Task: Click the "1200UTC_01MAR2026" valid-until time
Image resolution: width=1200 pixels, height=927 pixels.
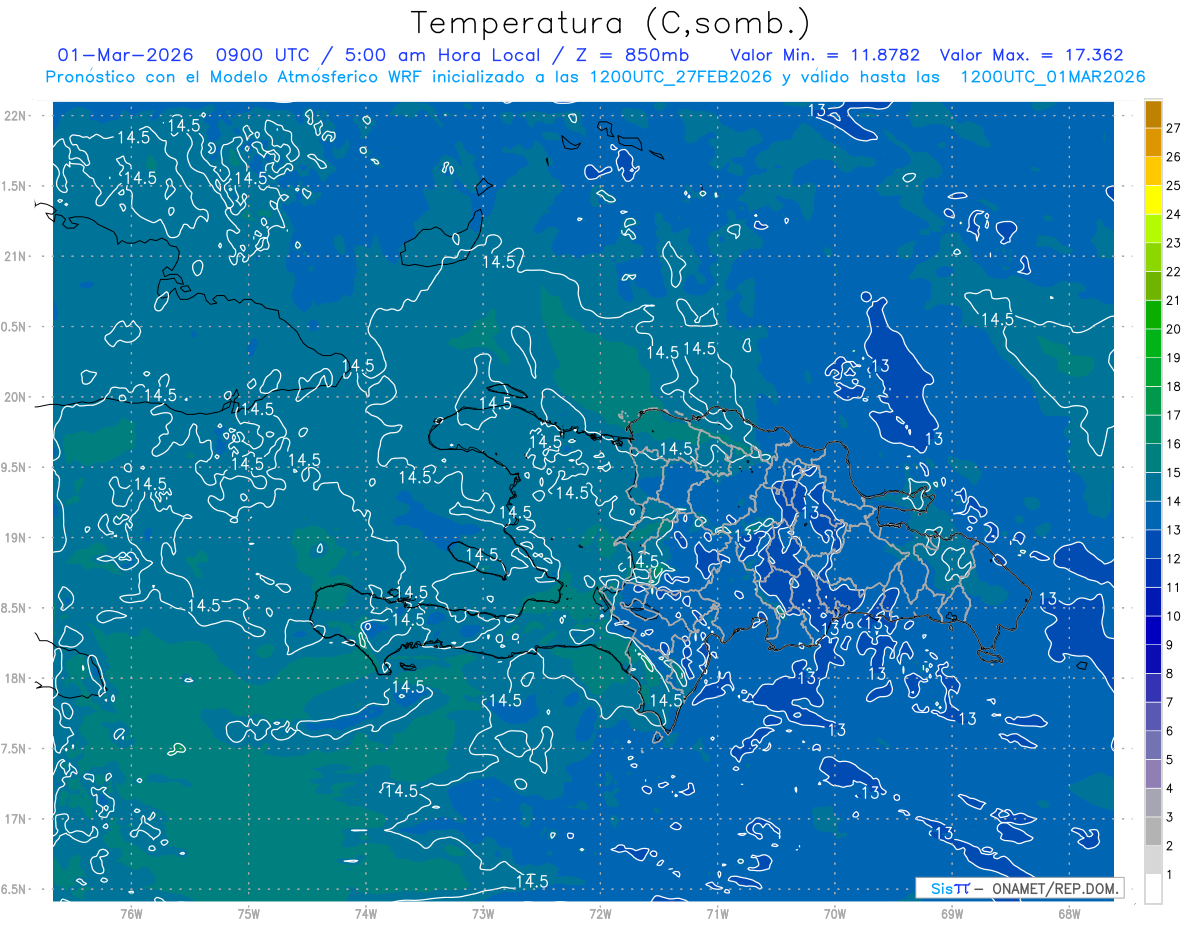Action: click(x=1052, y=77)
